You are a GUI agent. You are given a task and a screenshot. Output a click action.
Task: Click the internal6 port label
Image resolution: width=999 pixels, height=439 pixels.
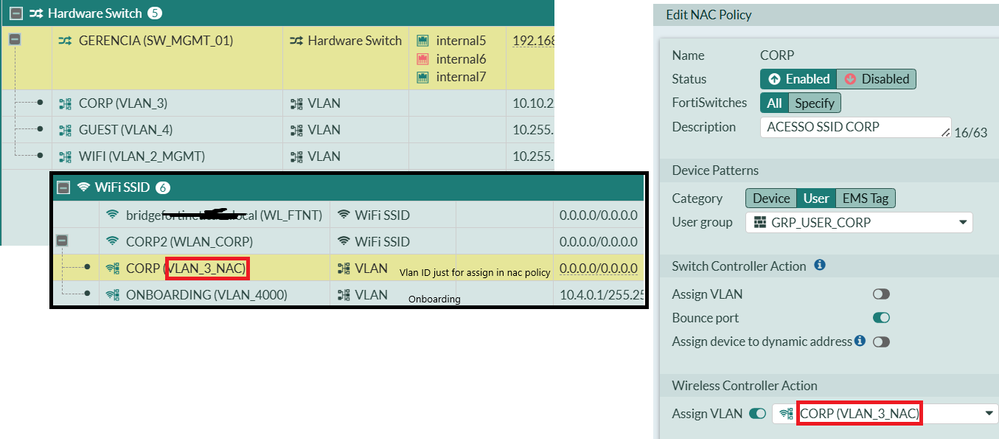461,59
